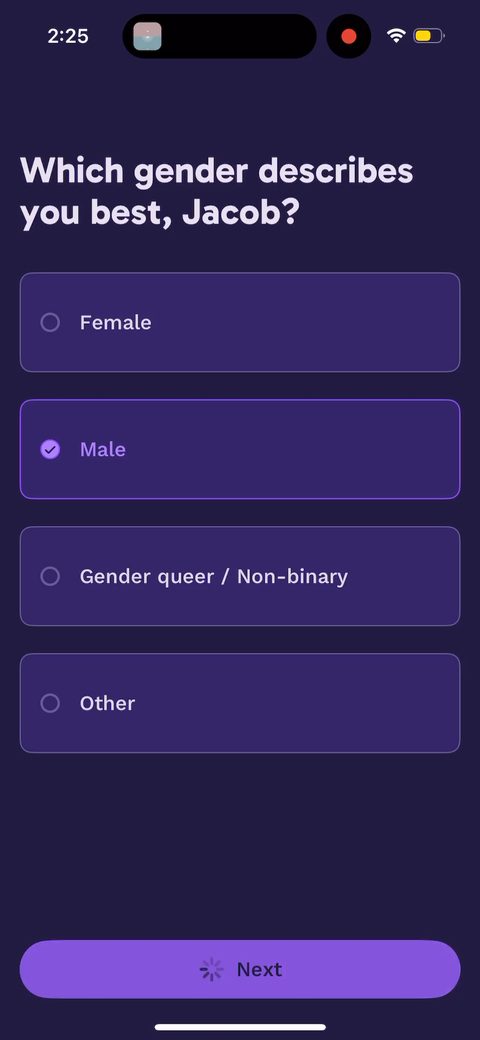Viewport: 480px width, 1040px height.
Task: Click the Other option label text
Action: pyautogui.click(x=107, y=703)
